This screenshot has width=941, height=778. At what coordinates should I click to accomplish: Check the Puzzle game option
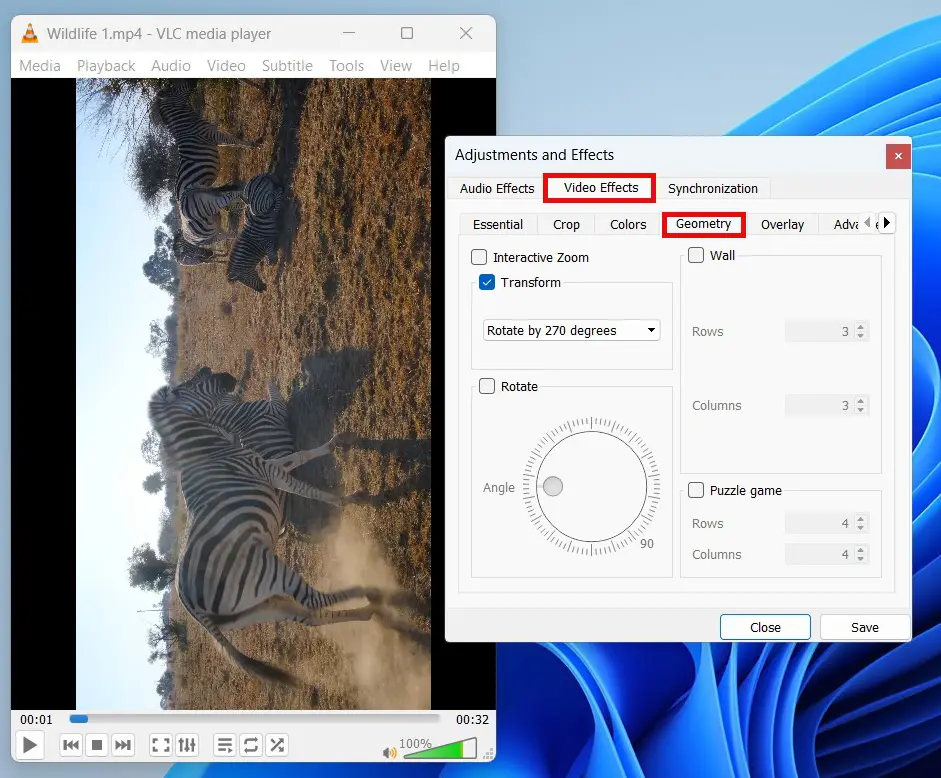pos(696,490)
